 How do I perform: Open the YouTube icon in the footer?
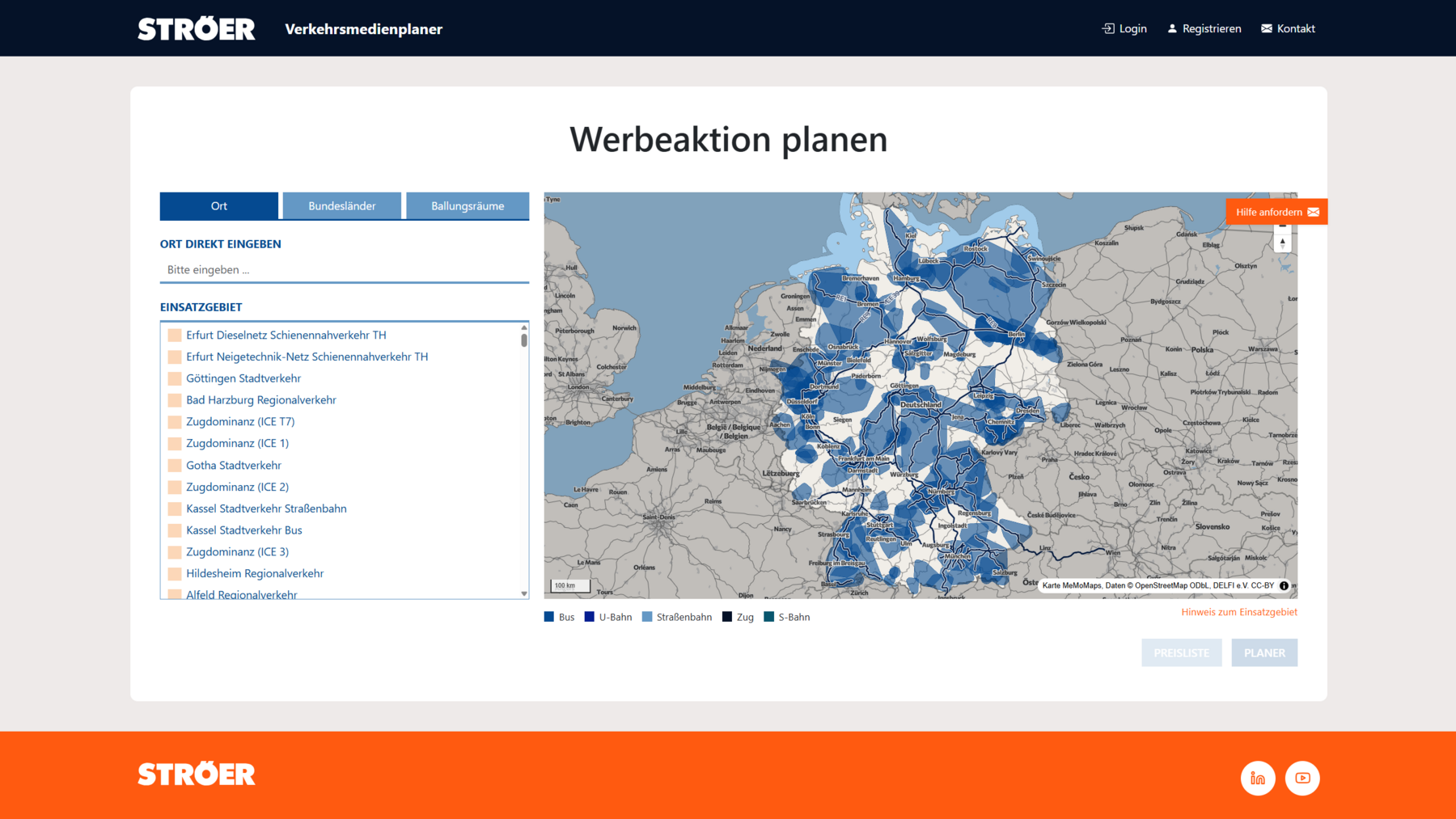[1302, 778]
